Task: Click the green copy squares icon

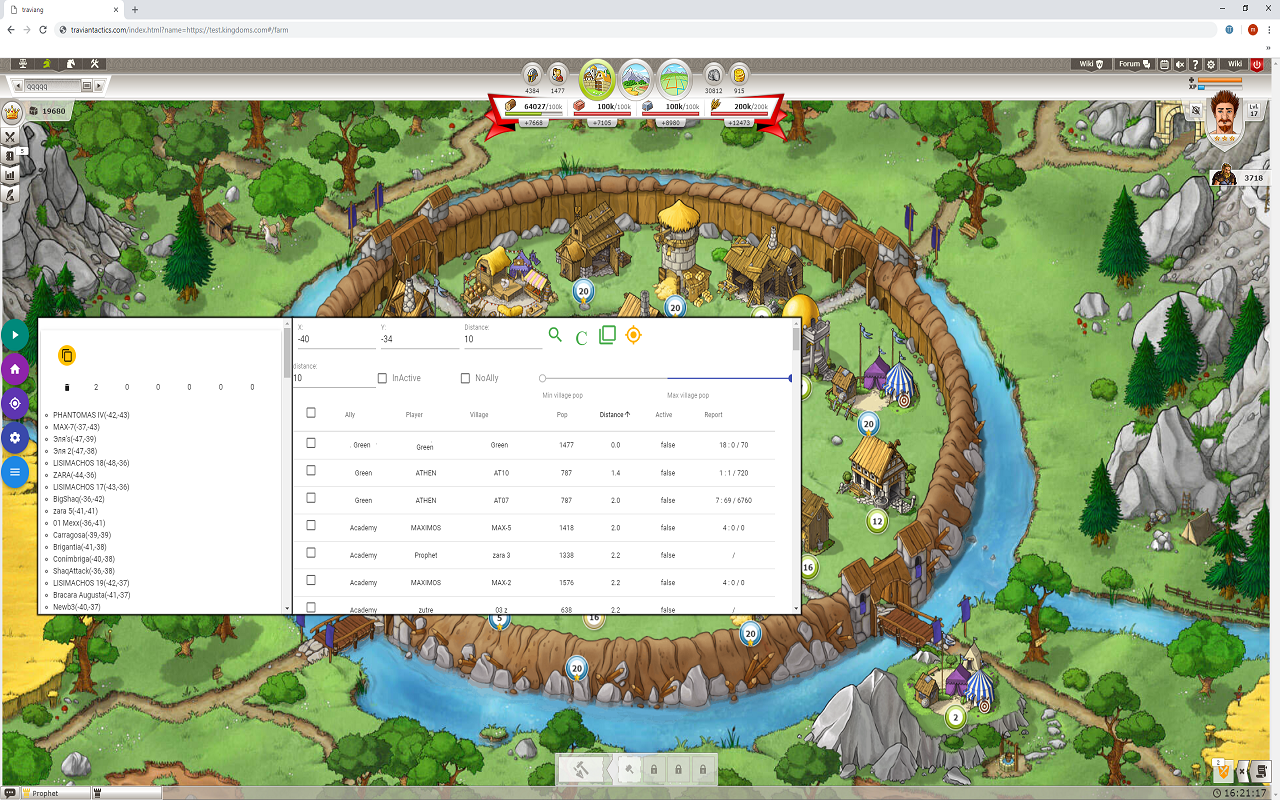Action: [607, 335]
